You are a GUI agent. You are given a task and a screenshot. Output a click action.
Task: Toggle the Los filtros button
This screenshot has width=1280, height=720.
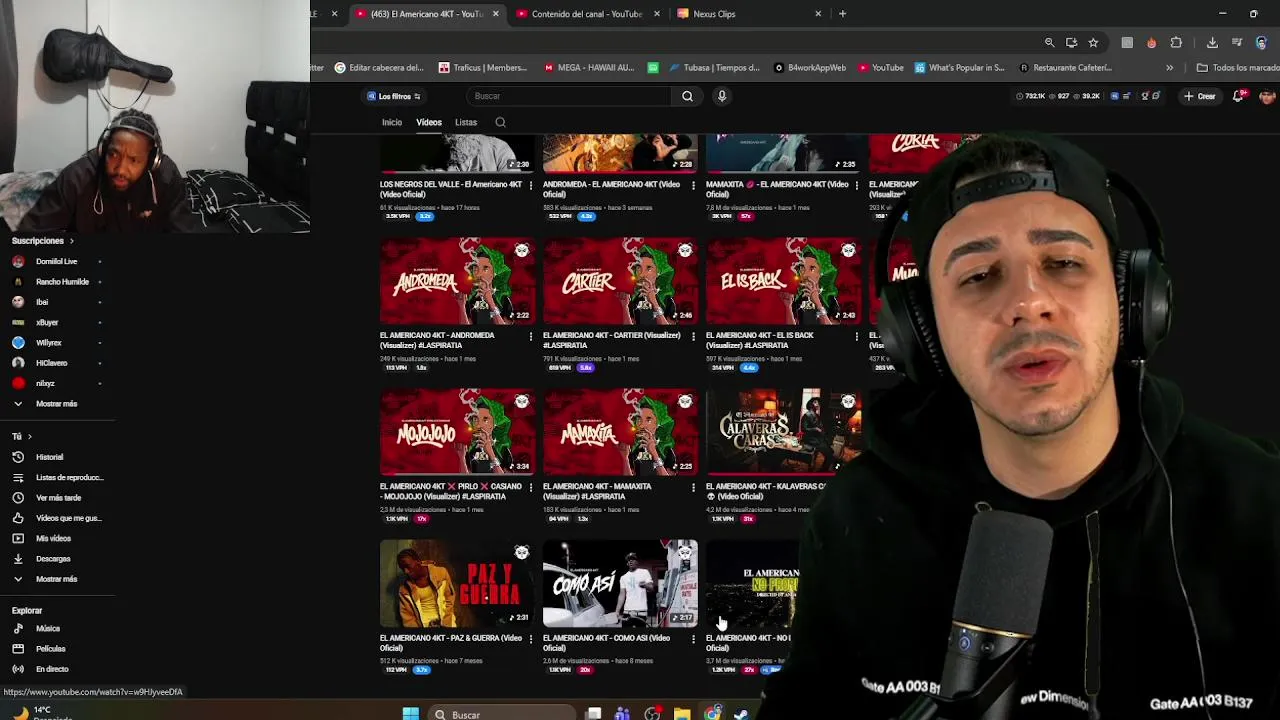(394, 96)
